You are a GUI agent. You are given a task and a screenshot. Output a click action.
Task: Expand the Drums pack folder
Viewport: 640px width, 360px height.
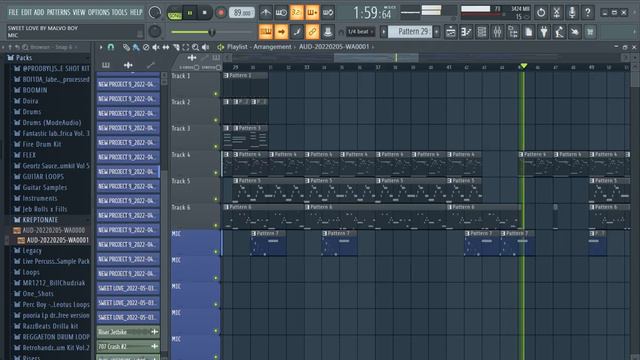tap(31, 111)
